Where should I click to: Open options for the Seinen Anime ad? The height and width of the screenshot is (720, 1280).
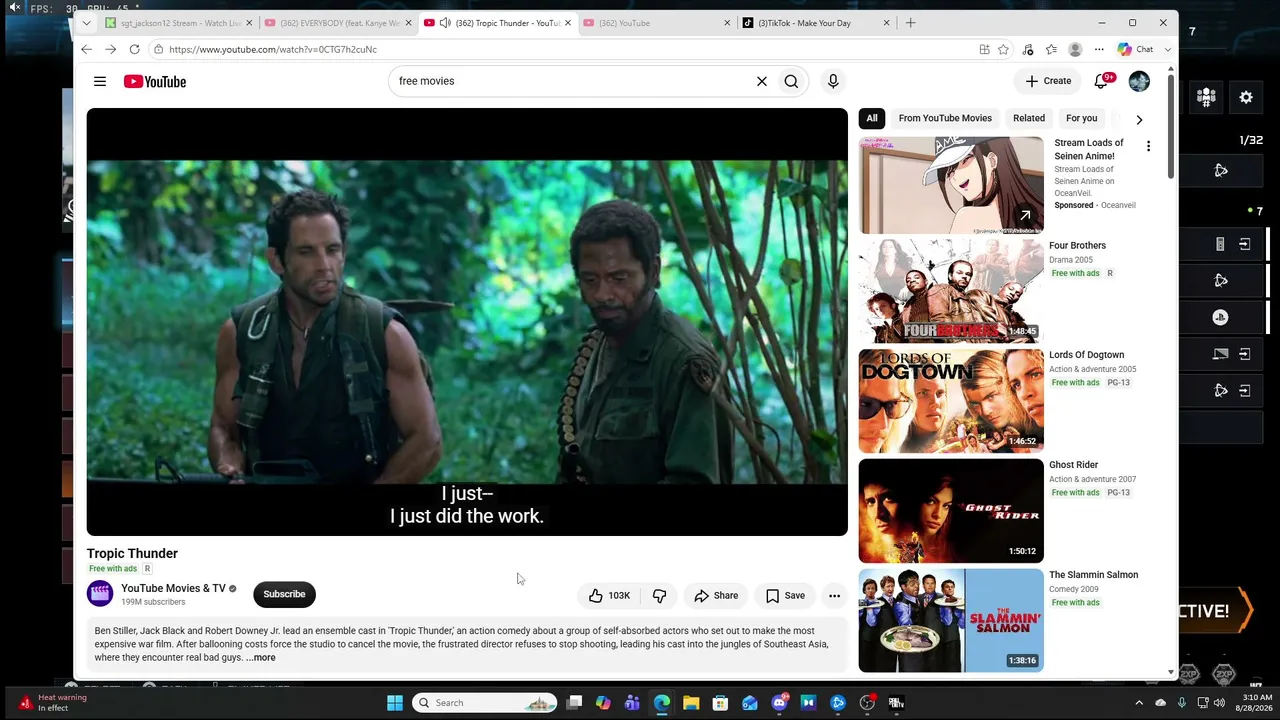point(1148,146)
